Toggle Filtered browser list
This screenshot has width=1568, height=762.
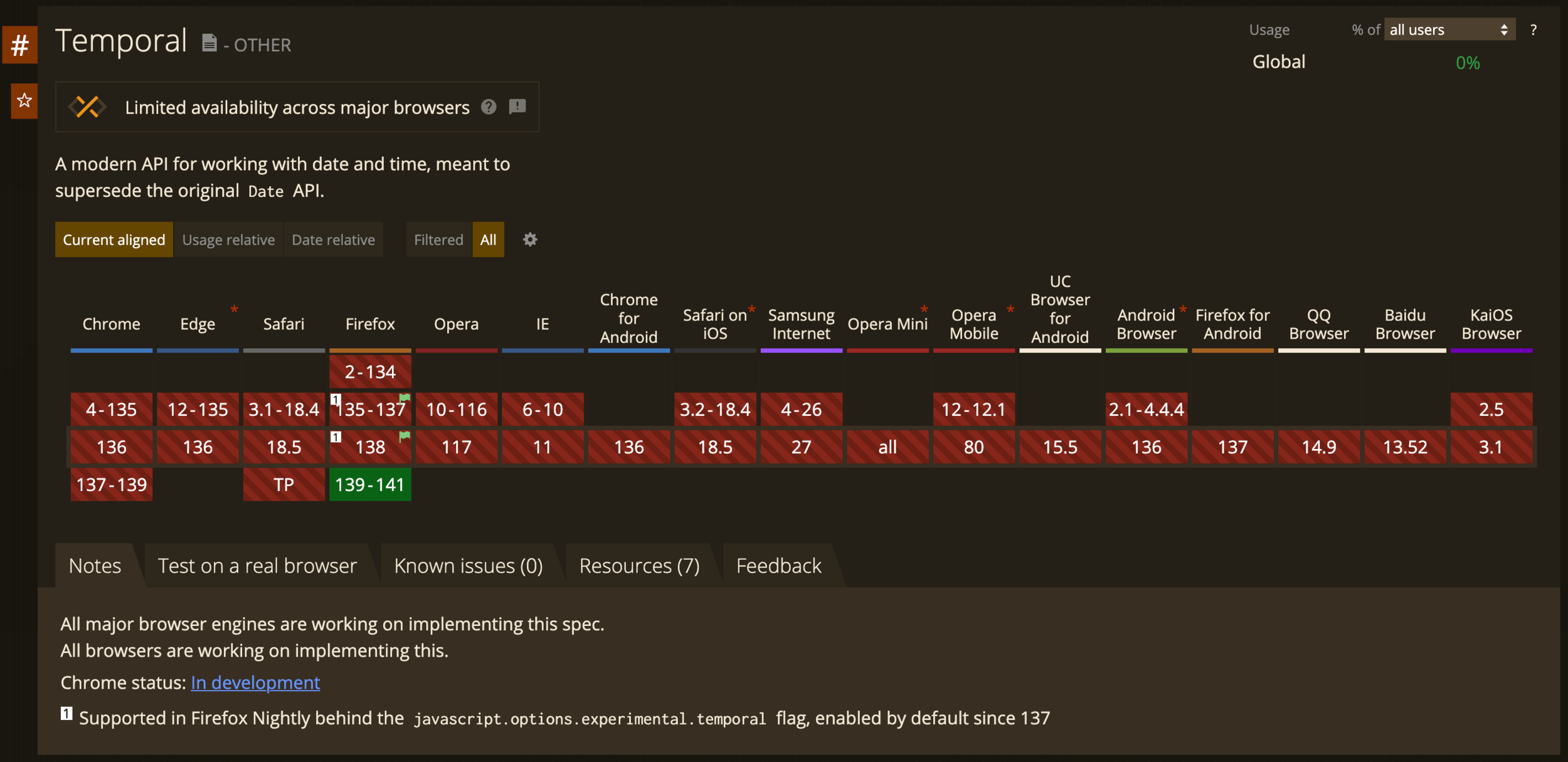(438, 240)
